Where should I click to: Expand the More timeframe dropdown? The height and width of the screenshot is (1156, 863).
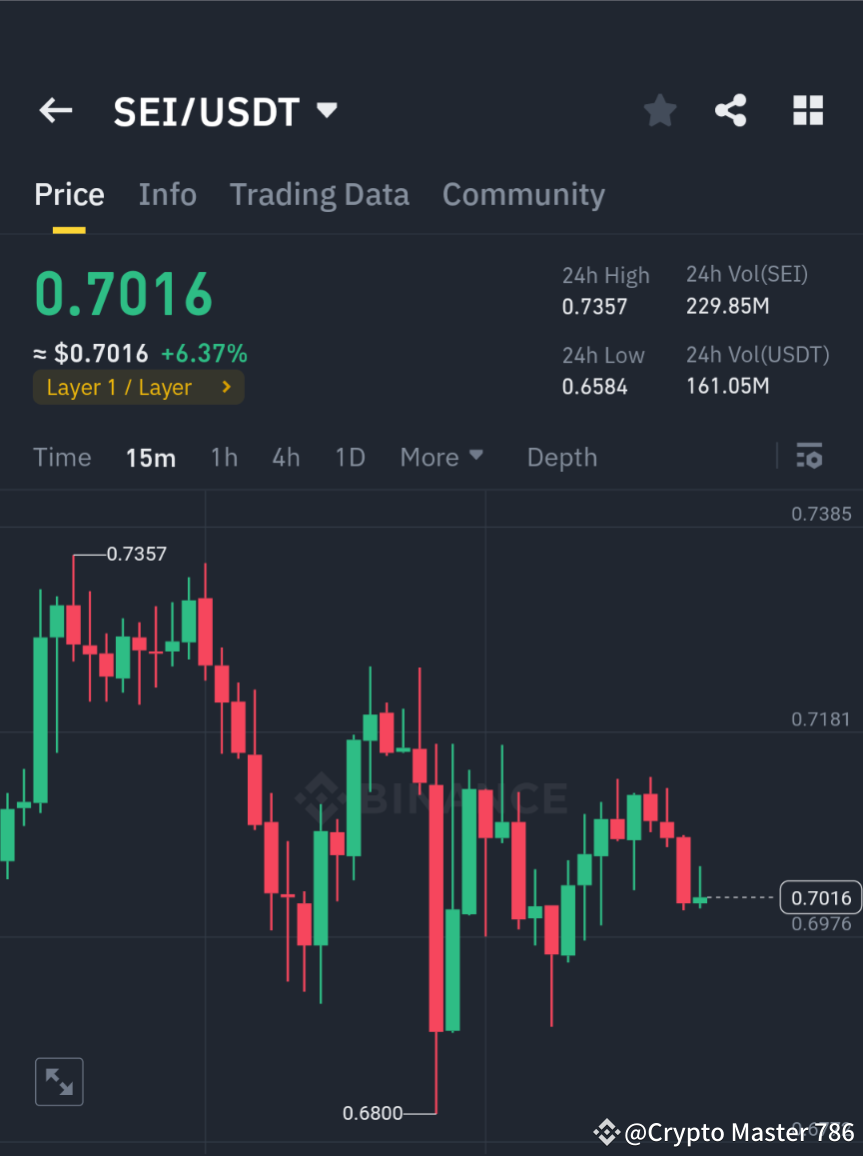click(441, 456)
